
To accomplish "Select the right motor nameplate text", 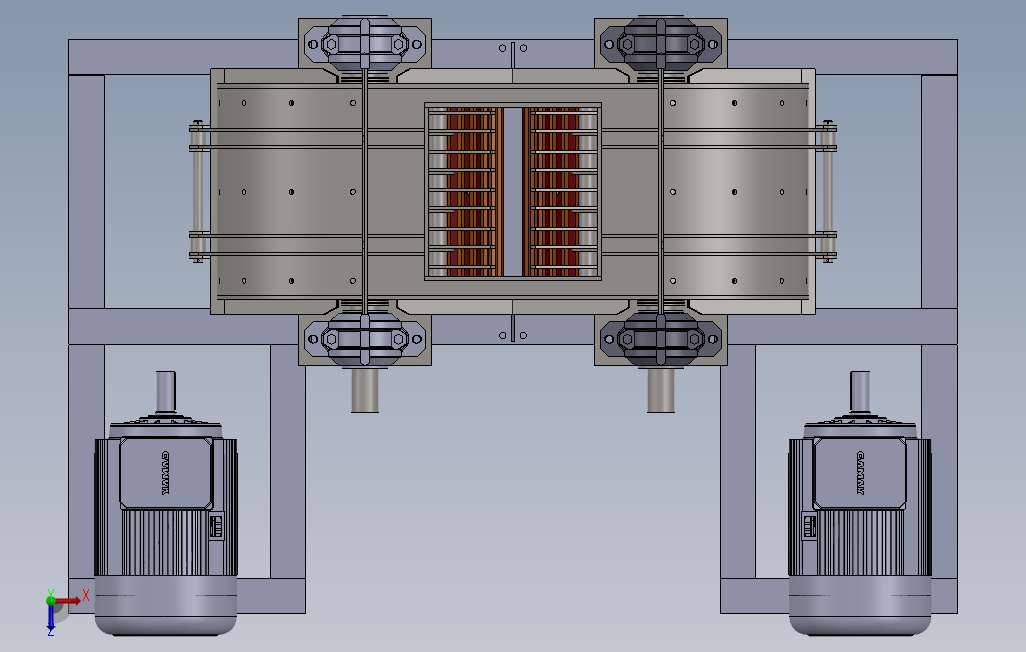I will pyautogui.click(x=860, y=473).
